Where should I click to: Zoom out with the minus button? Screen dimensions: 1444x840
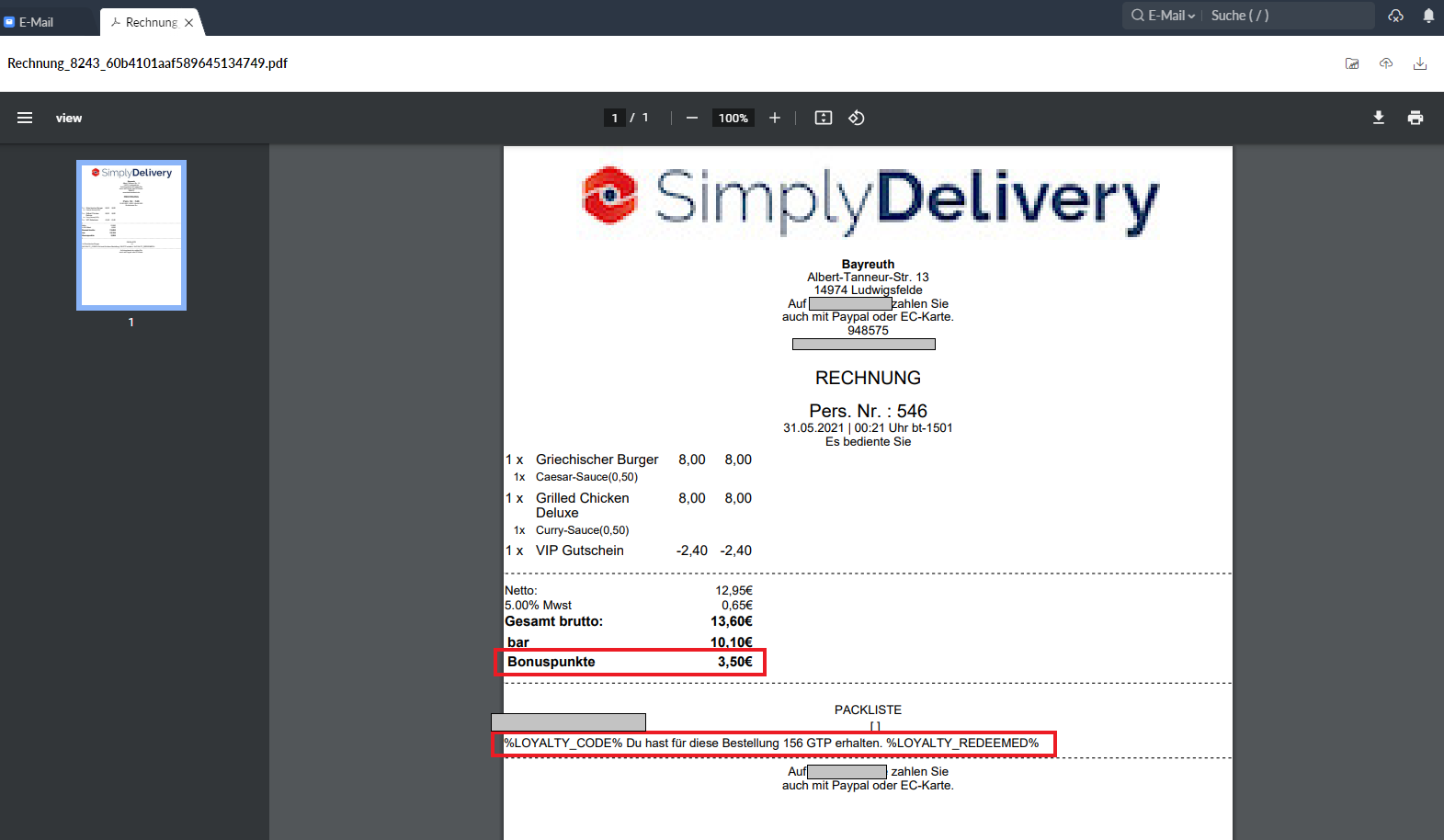tap(692, 118)
